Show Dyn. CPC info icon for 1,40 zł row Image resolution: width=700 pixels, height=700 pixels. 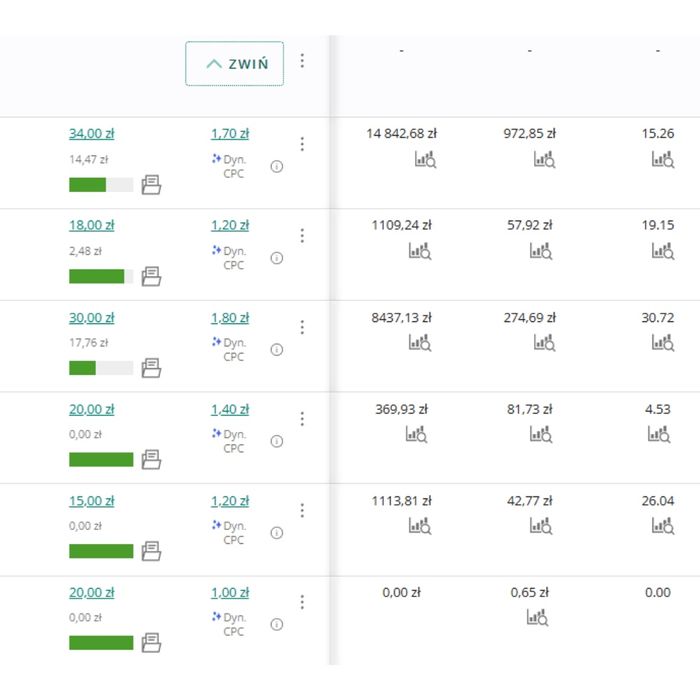pos(277,441)
